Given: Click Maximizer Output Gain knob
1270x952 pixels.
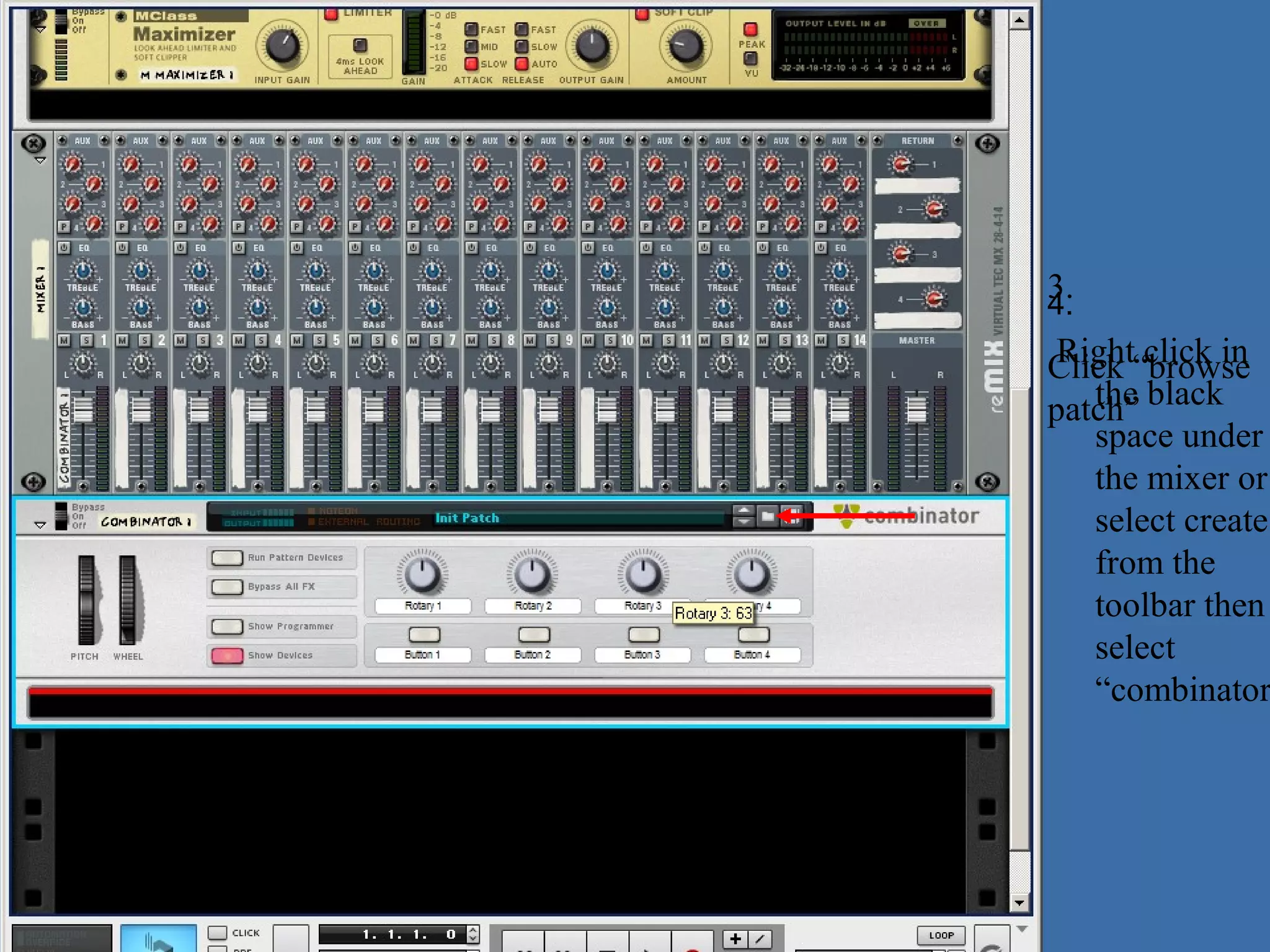Looking at the screenshot, I should coord(592,46).
